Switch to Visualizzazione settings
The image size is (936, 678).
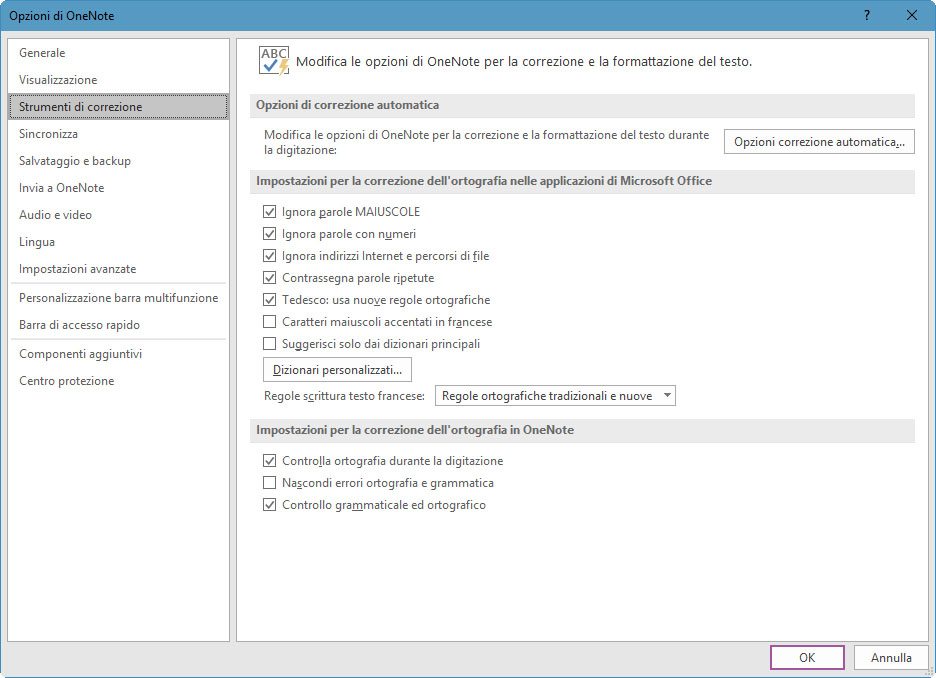click(58, 80)
